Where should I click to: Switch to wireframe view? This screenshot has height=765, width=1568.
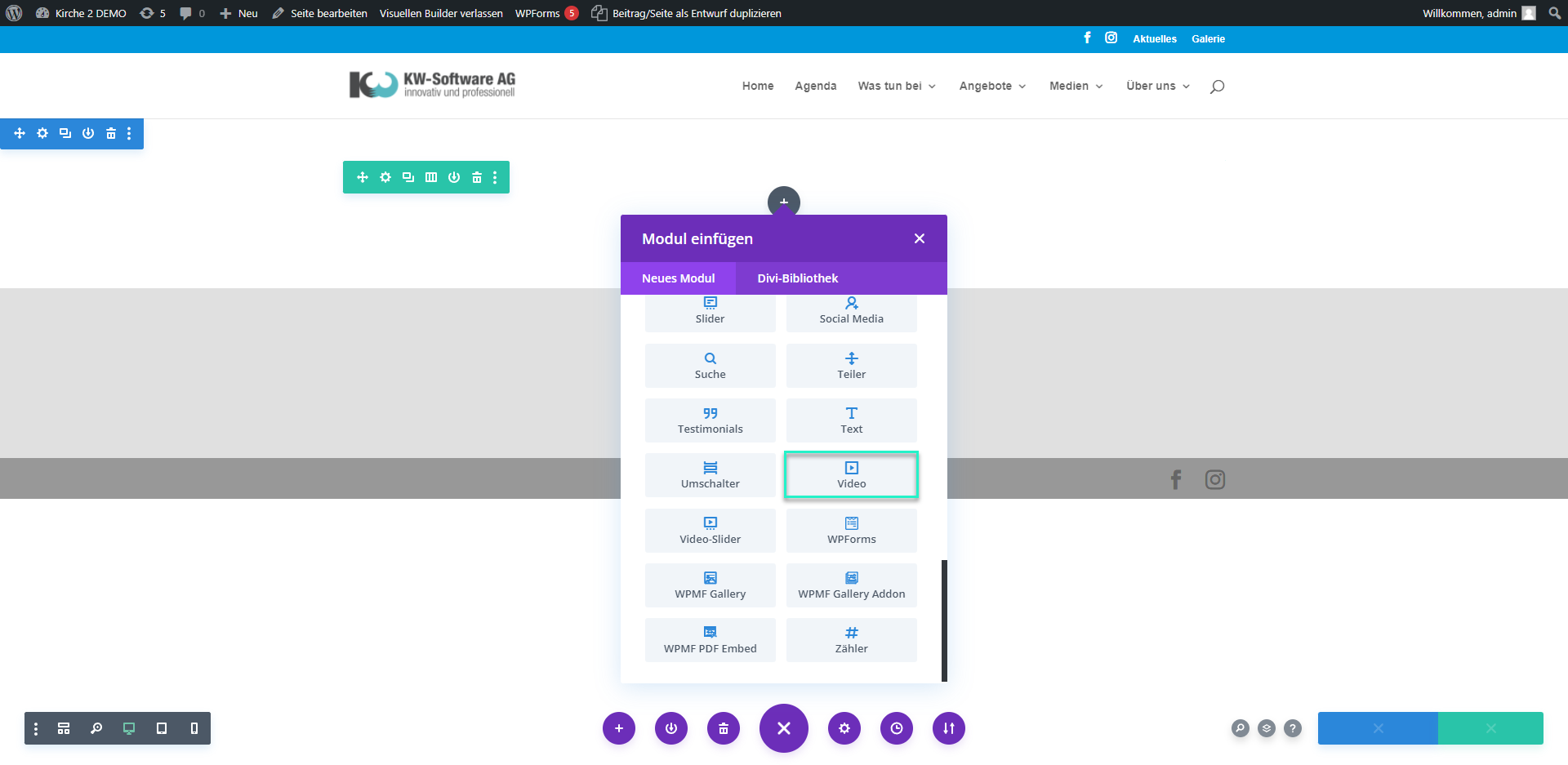64,728
